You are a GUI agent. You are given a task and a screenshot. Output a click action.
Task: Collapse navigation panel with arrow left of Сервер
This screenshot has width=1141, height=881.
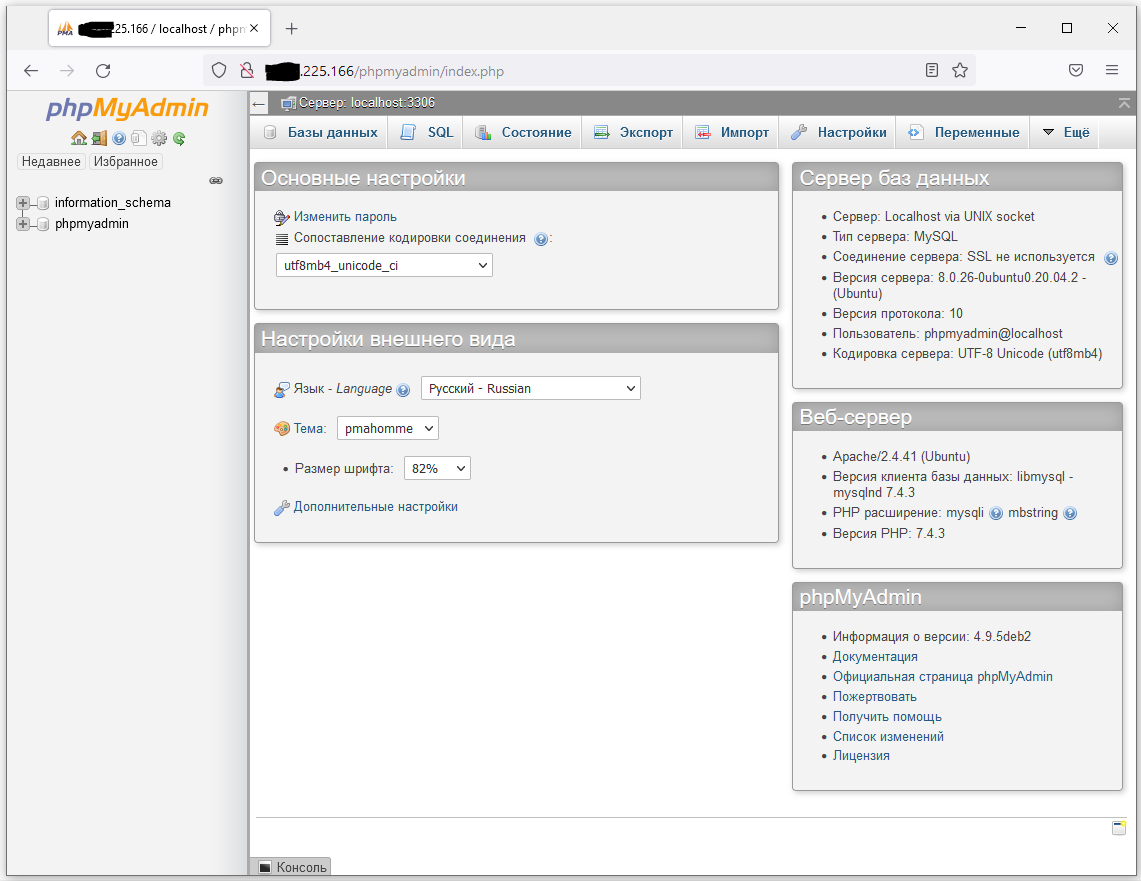tap(258, 103)
